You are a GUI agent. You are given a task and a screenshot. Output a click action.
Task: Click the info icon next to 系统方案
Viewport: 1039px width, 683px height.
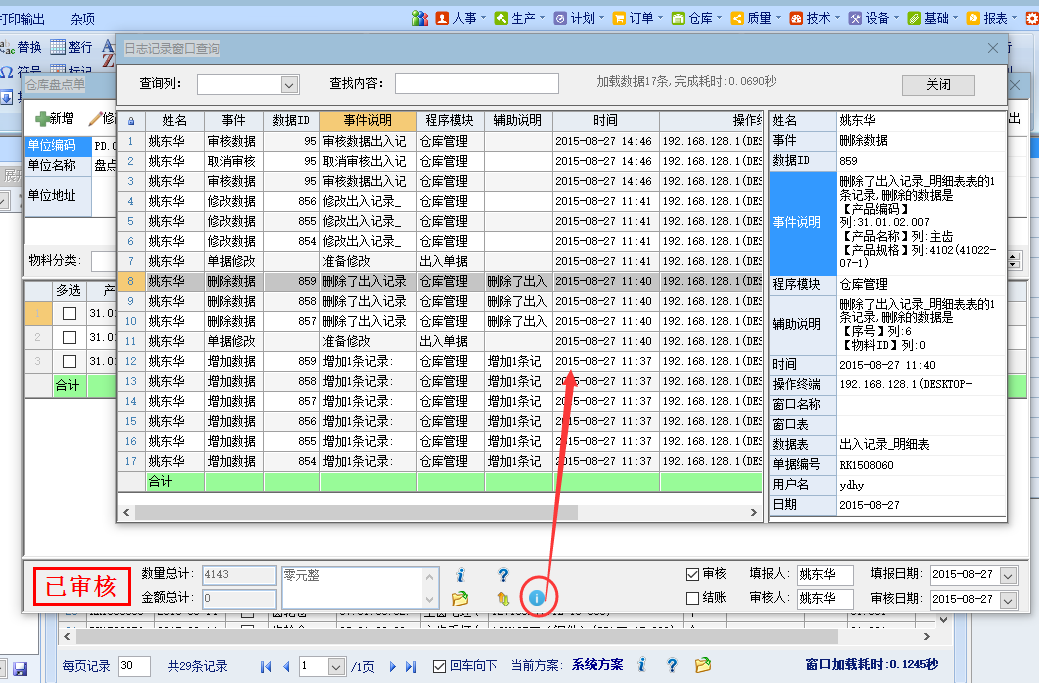point(641,664)
